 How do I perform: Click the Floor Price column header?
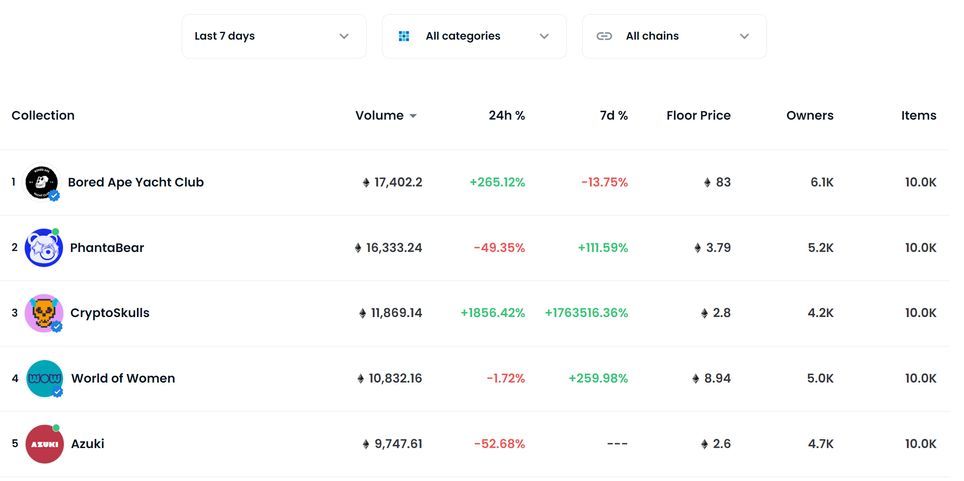click(698, 116)
